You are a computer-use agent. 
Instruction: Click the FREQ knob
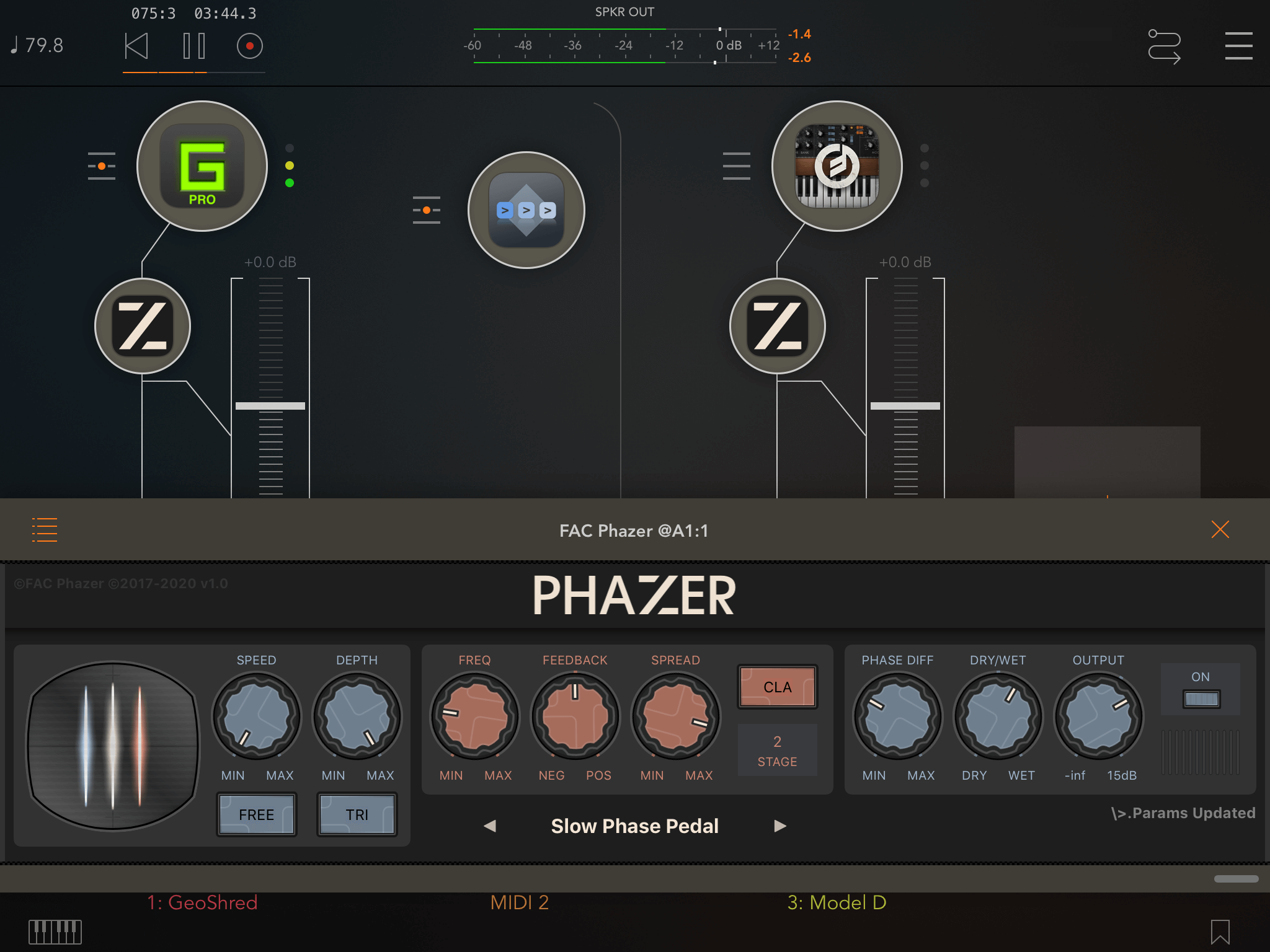coord(475,716)
